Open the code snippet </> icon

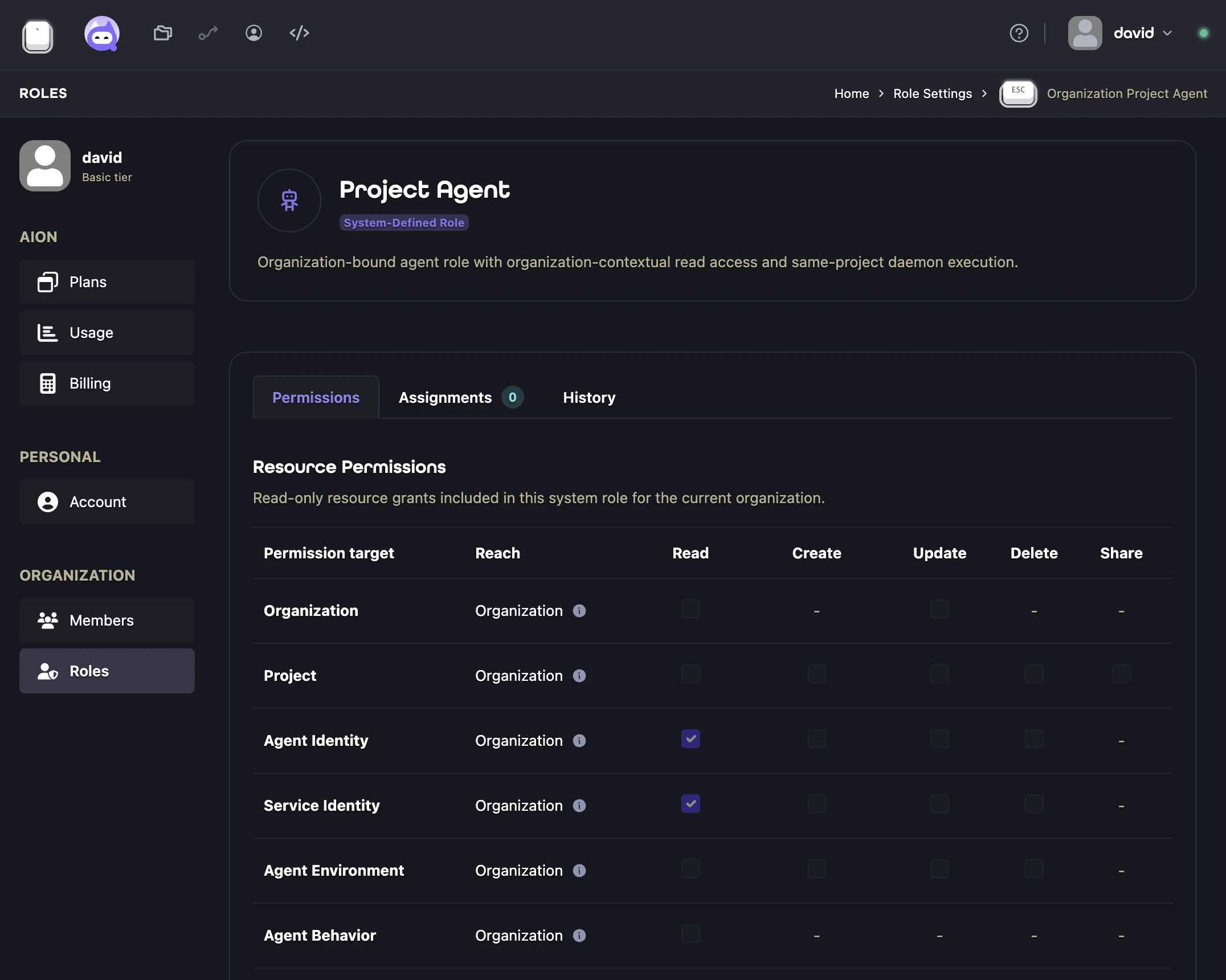(299, 33)
